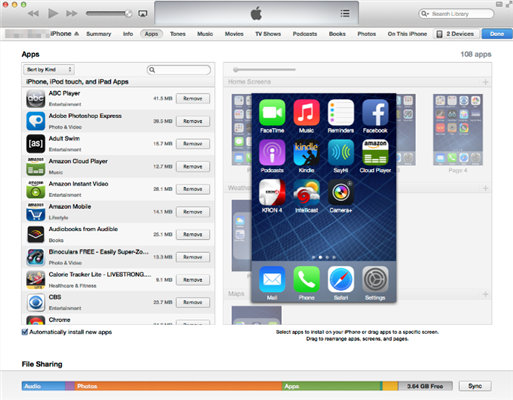Viewport: 513px width, 400px height.
Task: Click the Phone icon in the dock
Action: click(x=306, y=279)
